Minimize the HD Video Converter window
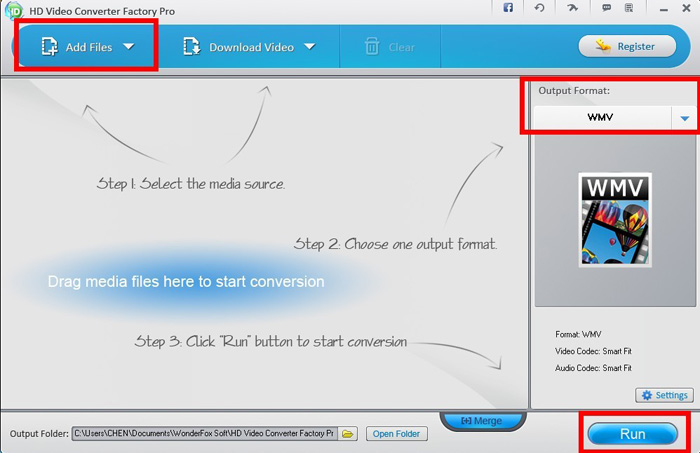Image resolution: width=700 pixels, height=453 pixels. tap(664, 8)
